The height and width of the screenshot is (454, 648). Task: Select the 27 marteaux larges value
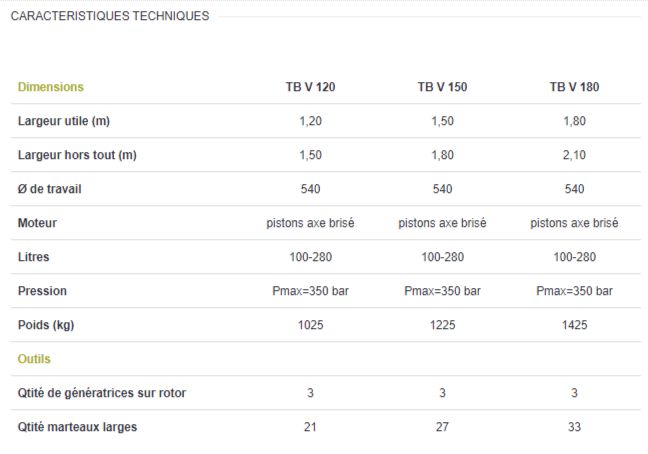pos(442,427)
